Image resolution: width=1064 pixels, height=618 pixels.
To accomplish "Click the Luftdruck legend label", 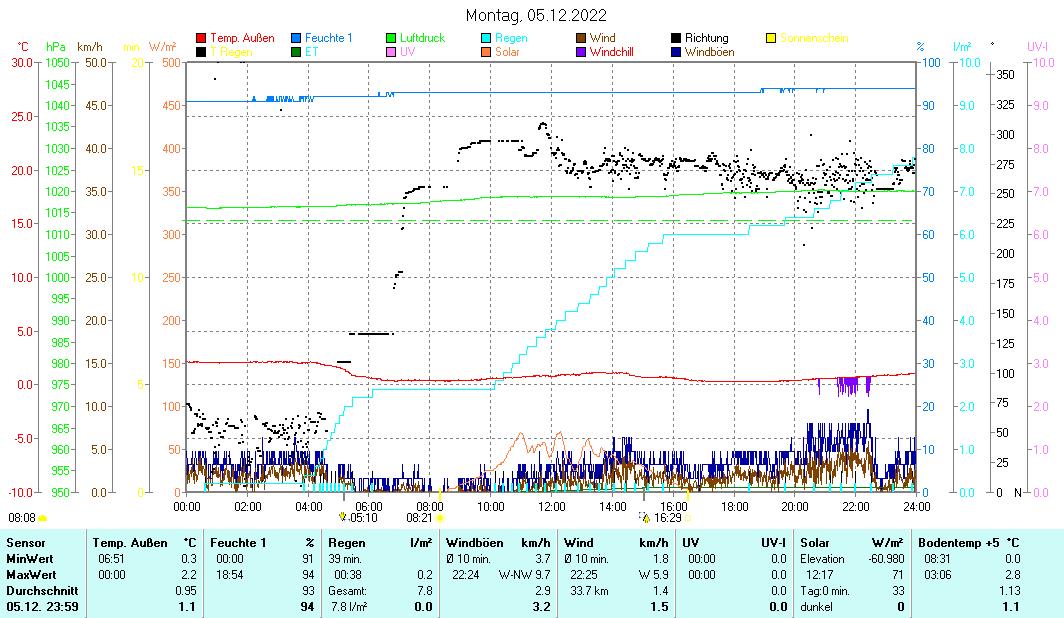I will point(422,38).
